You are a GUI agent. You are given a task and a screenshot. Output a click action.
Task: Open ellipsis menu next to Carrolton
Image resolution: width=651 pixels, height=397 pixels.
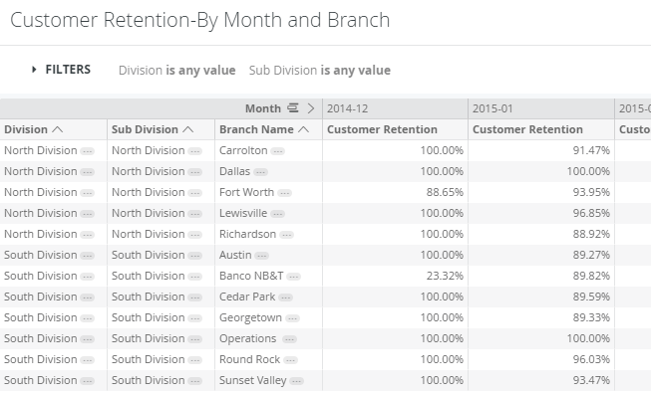[x=278, y=151]
